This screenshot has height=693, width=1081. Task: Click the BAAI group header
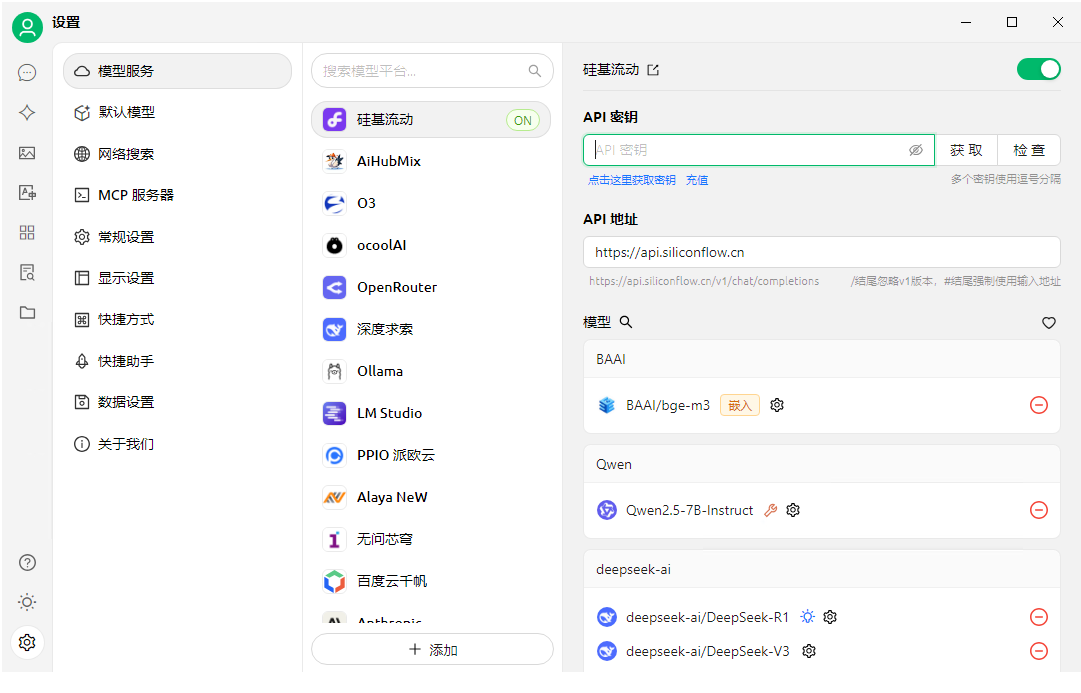tap(821, 359)
